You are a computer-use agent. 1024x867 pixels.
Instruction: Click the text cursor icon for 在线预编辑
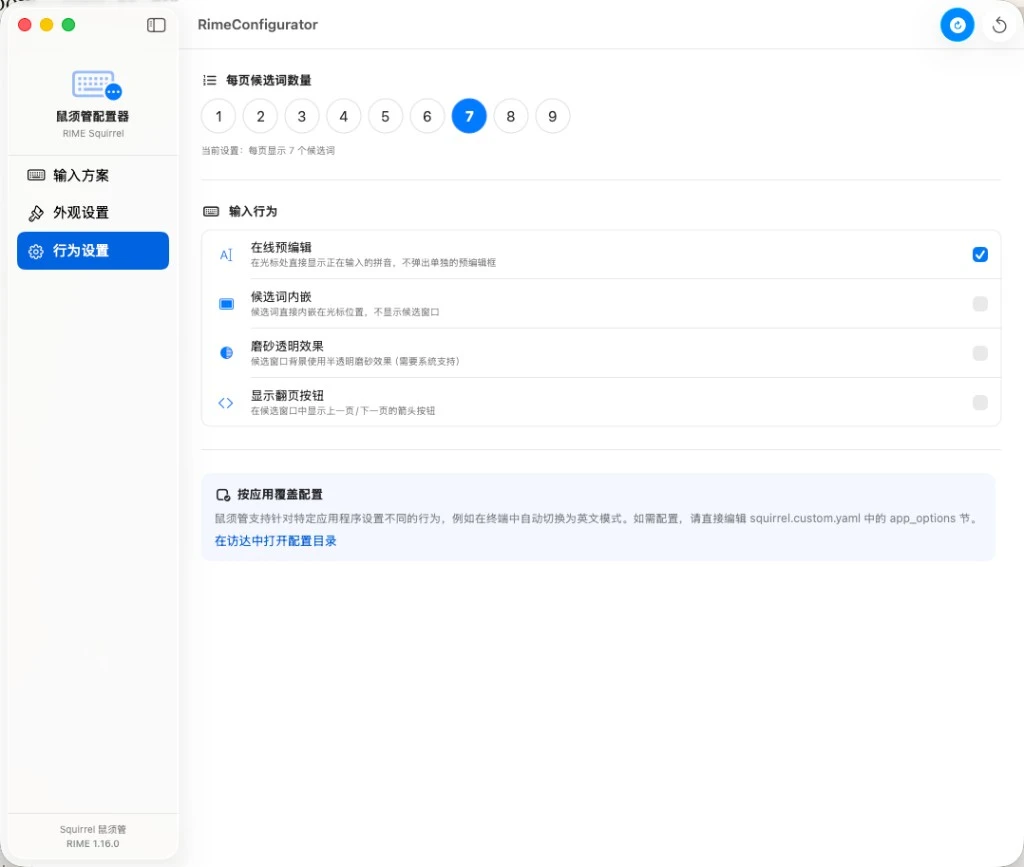tap(226, 255)
